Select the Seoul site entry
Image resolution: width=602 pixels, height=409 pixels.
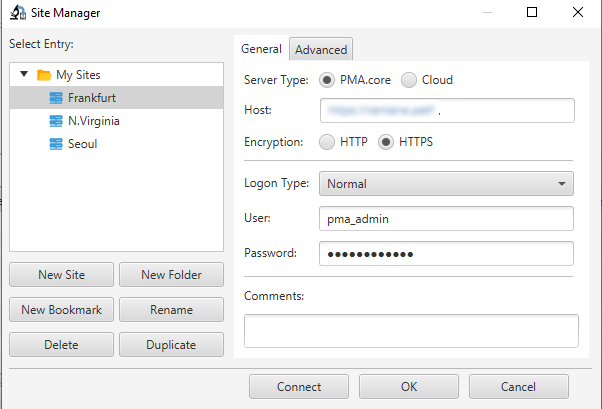click(x=82, y=143)
